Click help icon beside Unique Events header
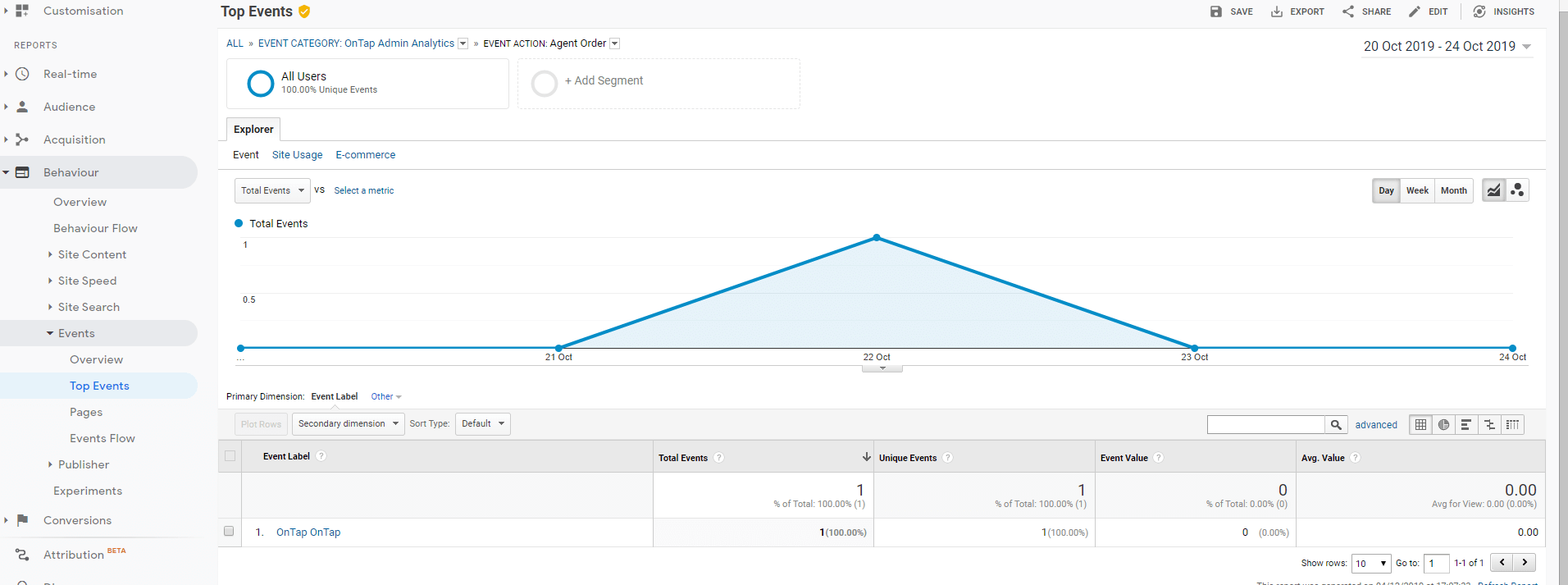Viewport: 1568px width, 585px height. coord(948,458)
